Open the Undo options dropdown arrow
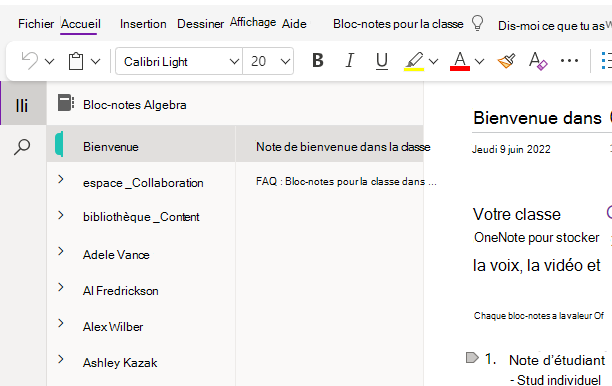Image resolution: width=612 pixels, height=386 pixels. [x=50, y=62]
